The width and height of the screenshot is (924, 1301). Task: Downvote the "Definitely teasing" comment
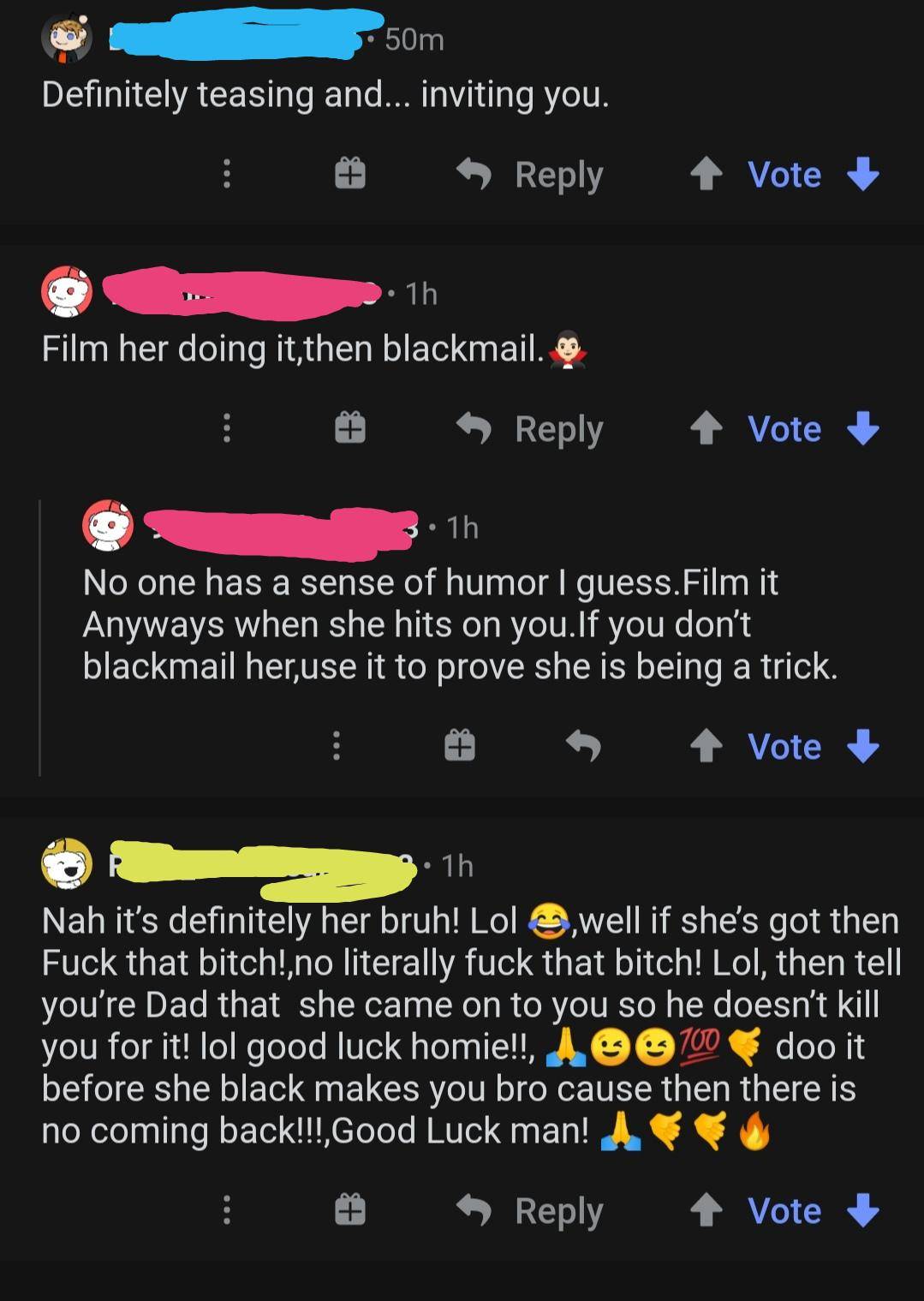pos(862,175)
